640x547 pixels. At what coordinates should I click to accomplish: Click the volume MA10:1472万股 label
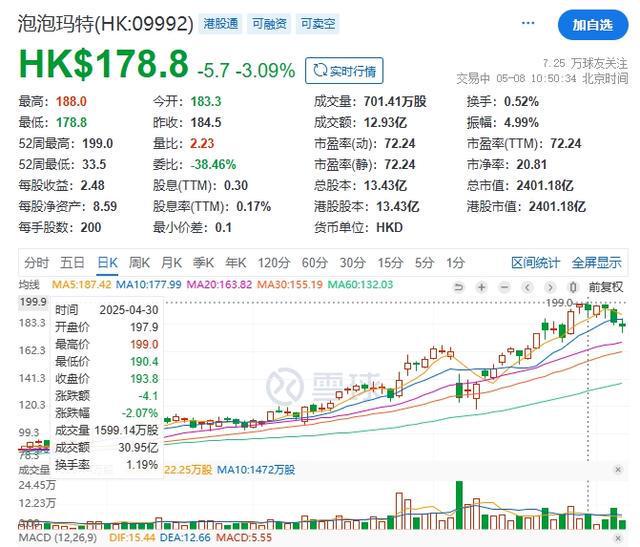[x=256, y=470]
